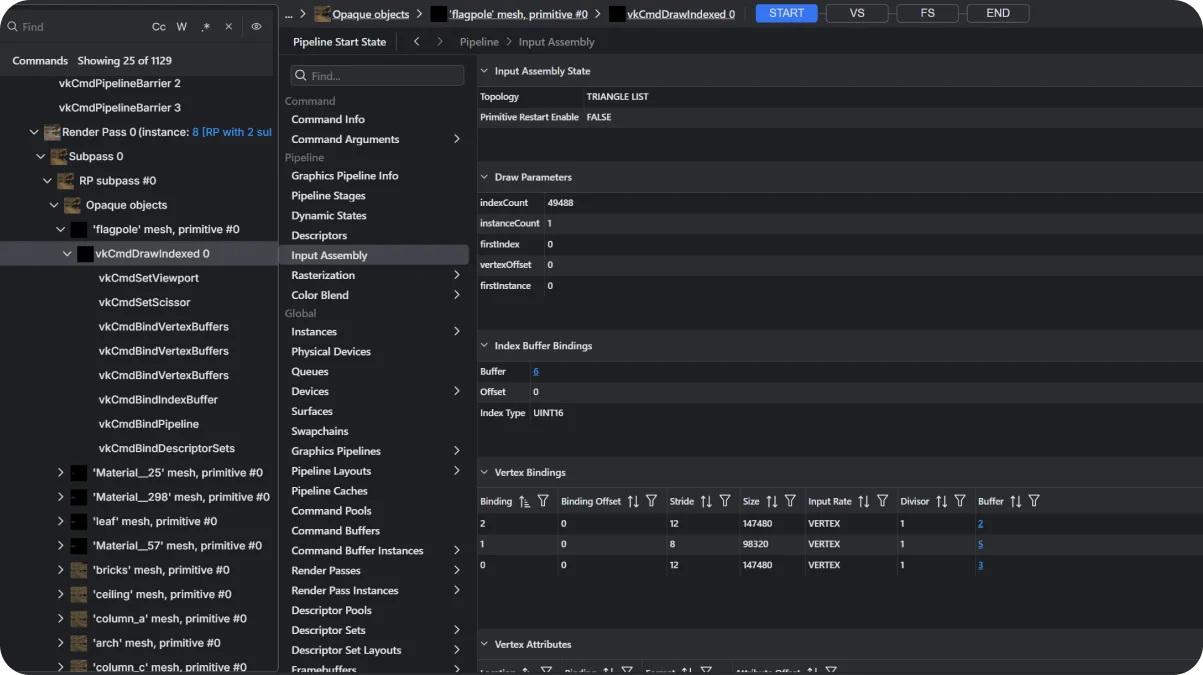1203x675 pixels.
Task: Clear the Find search with X icon
Action: coord(228,27)
